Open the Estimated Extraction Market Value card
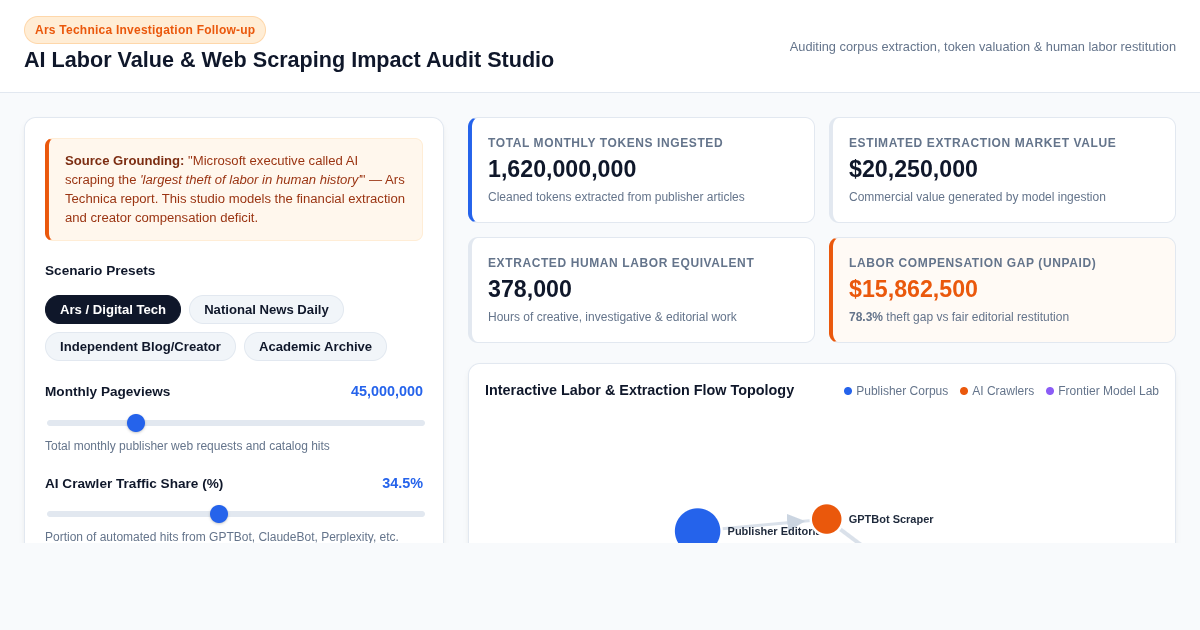Viewport: 1200px width, 630px height. (1002, 170)
